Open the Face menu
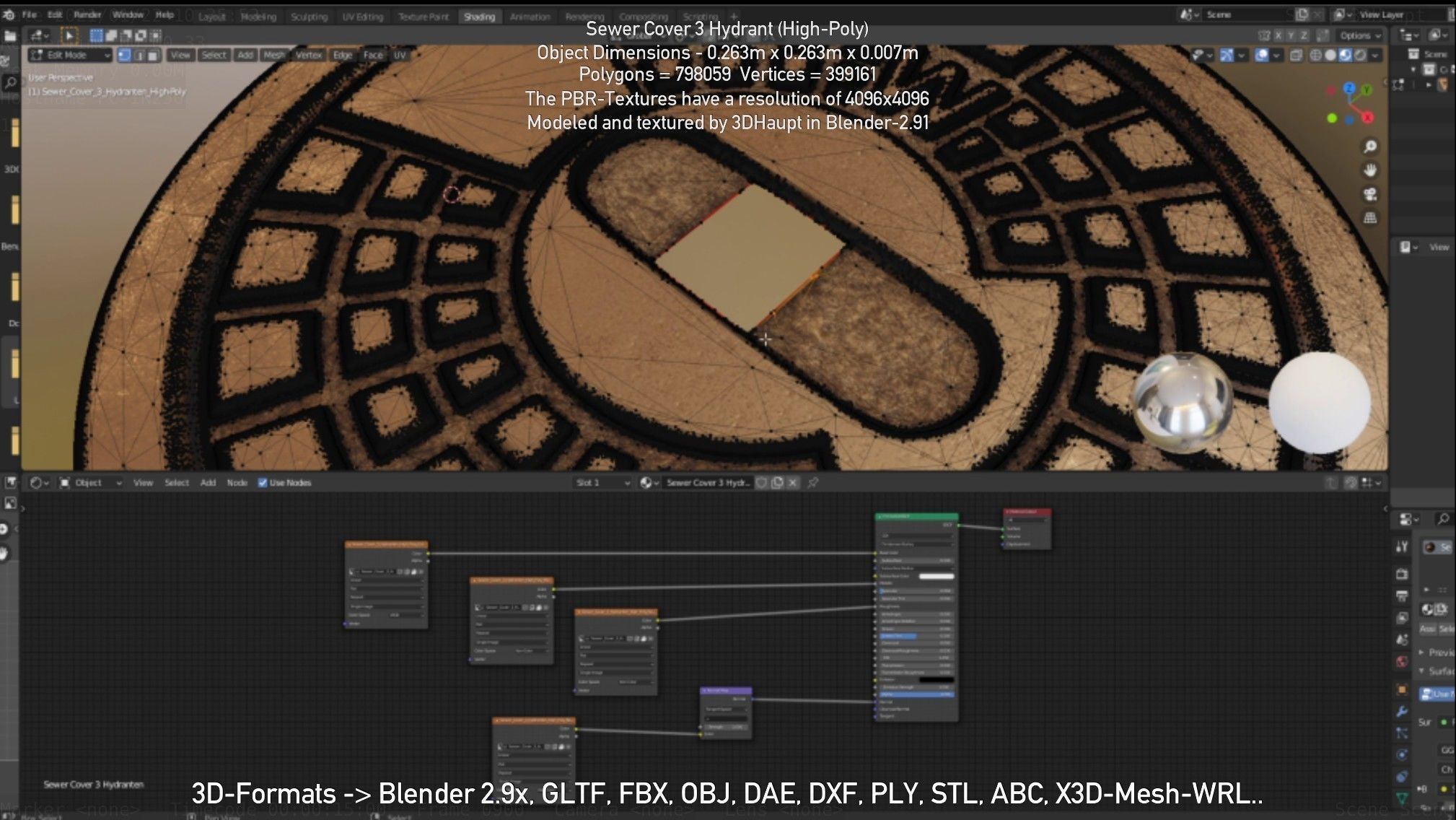The width and height of the screenshot is (1456, 820). point(373,55)
